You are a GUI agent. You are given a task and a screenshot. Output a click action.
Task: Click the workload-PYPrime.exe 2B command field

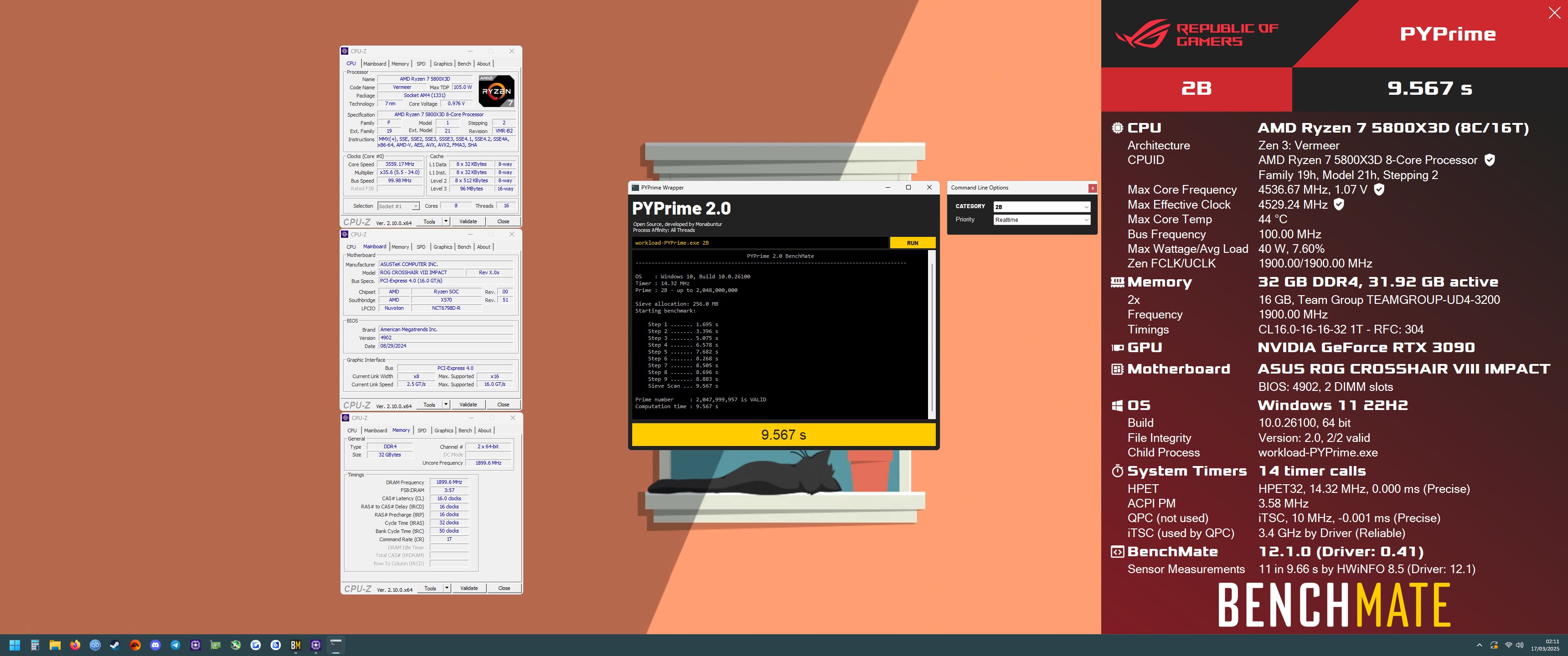pyautogui.click(x=760, y=243)
